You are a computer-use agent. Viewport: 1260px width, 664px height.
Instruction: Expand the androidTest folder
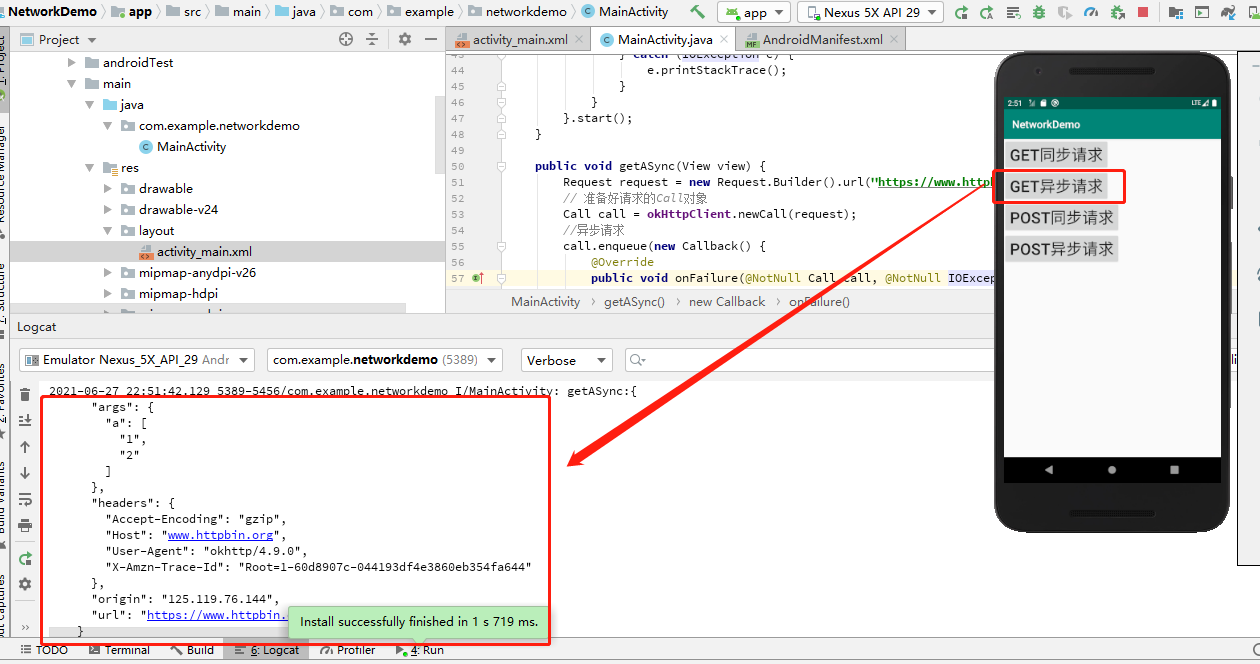click(x=72, y=62)
